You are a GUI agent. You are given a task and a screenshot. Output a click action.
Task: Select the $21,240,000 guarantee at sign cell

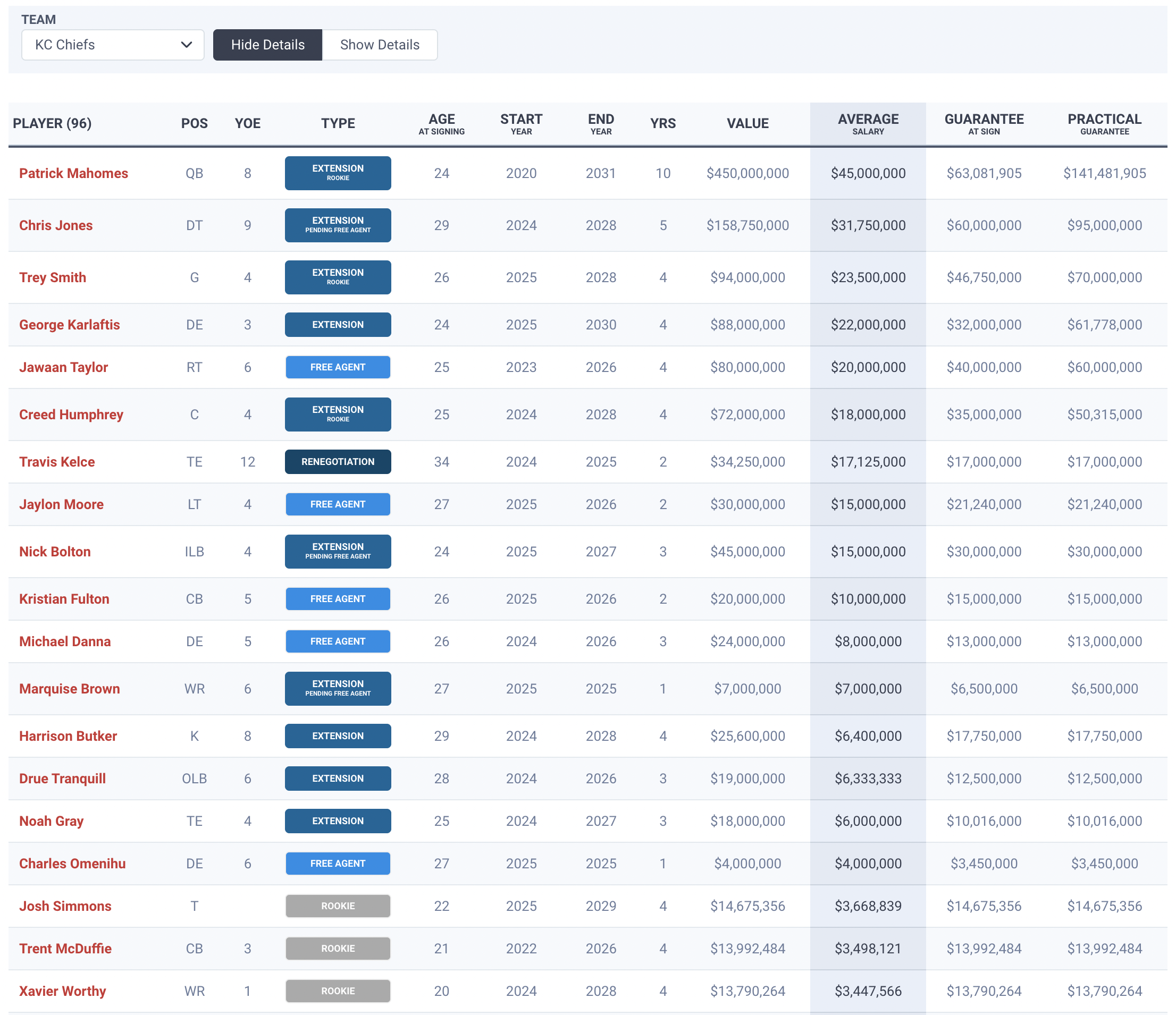coord(984,504)
